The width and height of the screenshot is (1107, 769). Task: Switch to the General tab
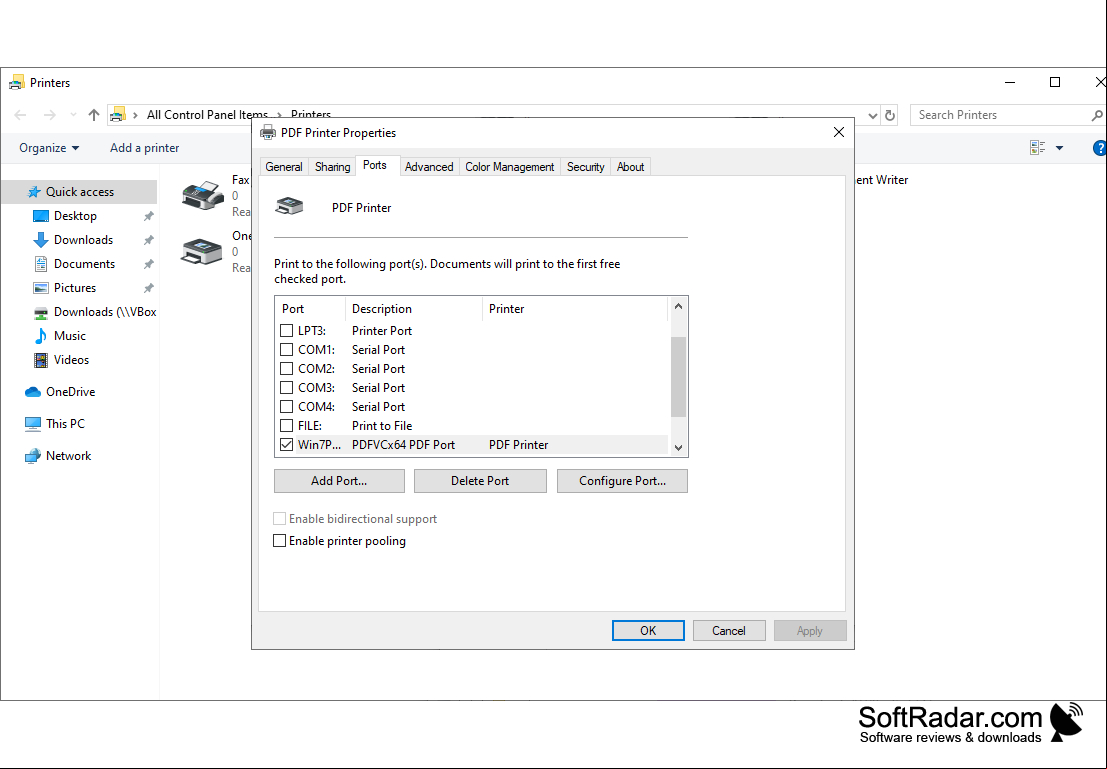click(x=284, y=167)
